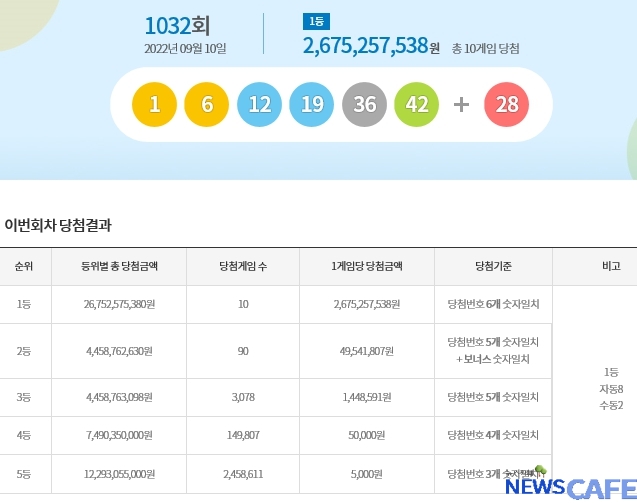The width and height of the screenshot is (637, 503).
Task: Click the plus sign before the bonus ball
Action: point(461,104)
